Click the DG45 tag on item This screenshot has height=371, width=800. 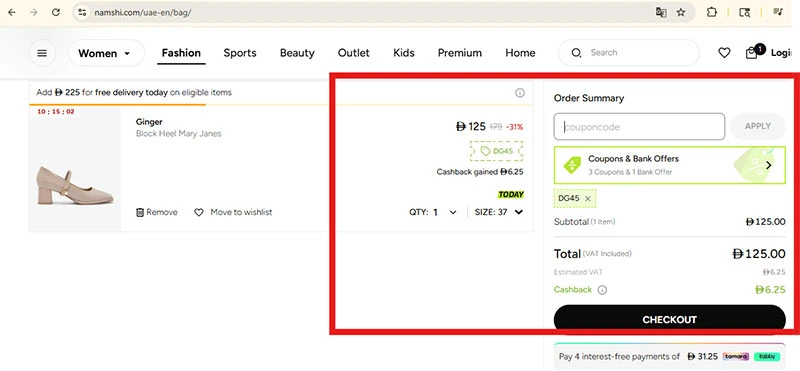click(496, 151)
